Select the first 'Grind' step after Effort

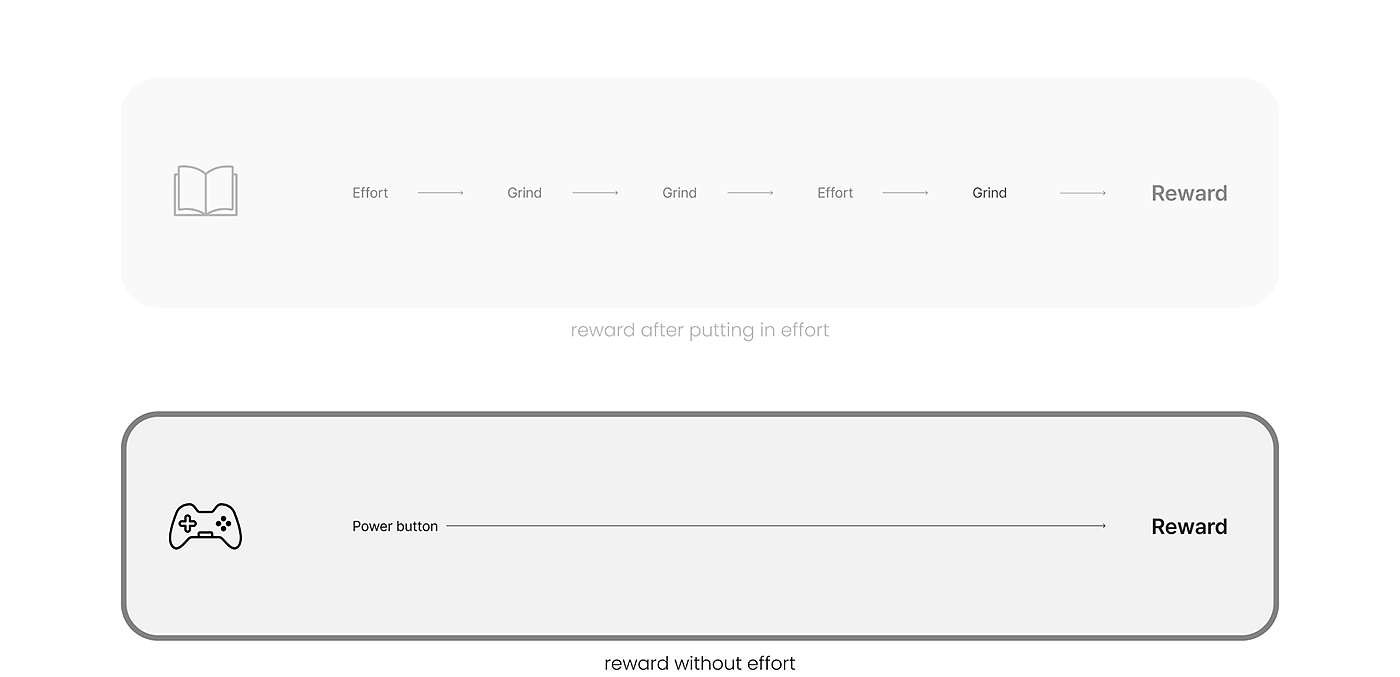(524, 193)
